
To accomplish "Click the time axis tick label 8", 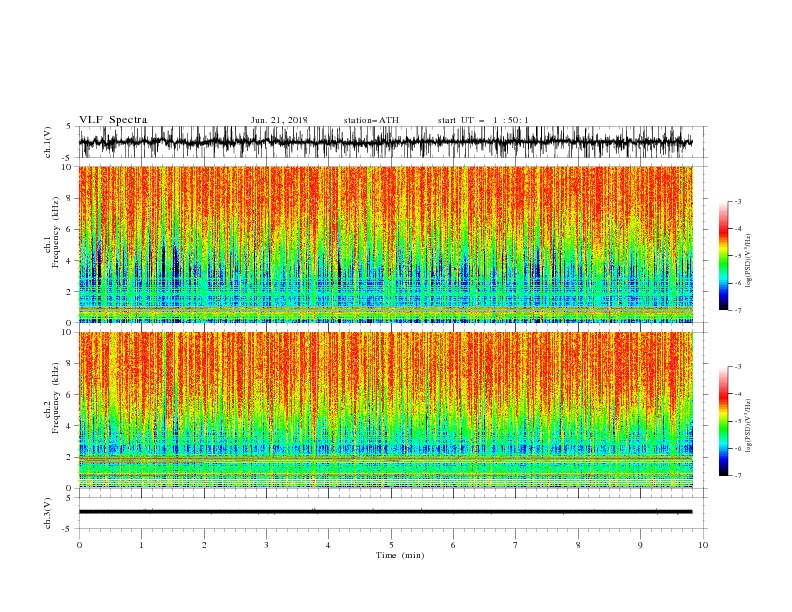I will pyautogui.click(x=578, y=545).
